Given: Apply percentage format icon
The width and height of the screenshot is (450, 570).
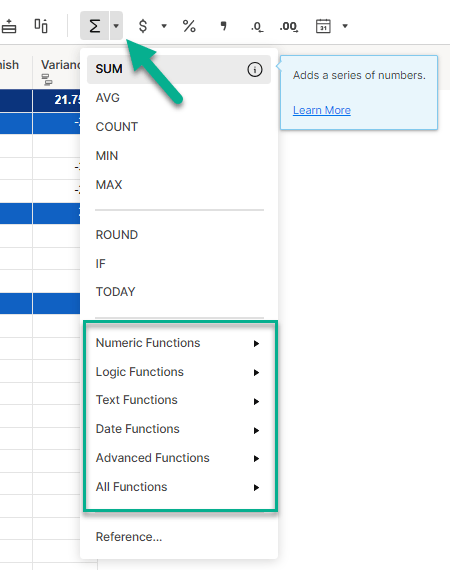Looking at the screenshot, I should [x=189, y=26].
